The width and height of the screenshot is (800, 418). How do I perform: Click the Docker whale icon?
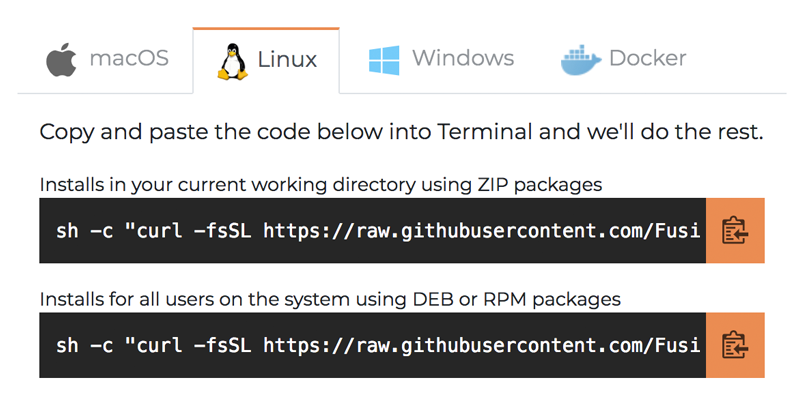pos(580,60)
